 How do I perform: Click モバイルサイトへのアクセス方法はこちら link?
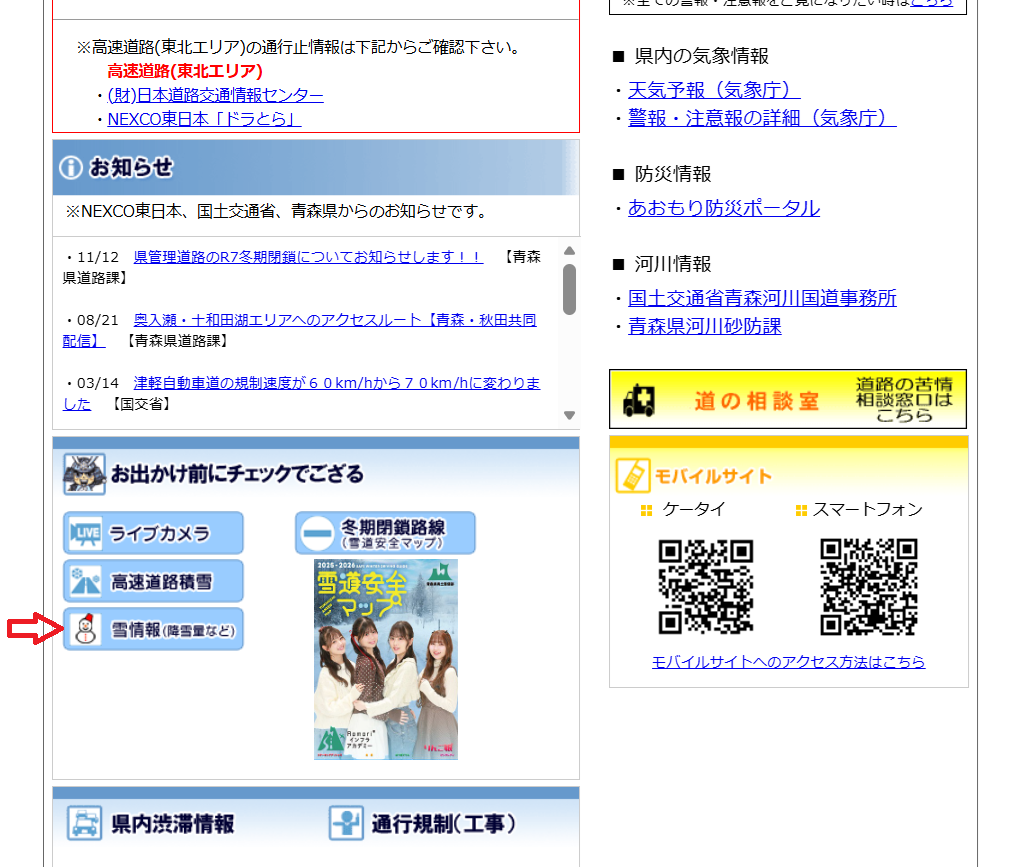pos(788,662)
